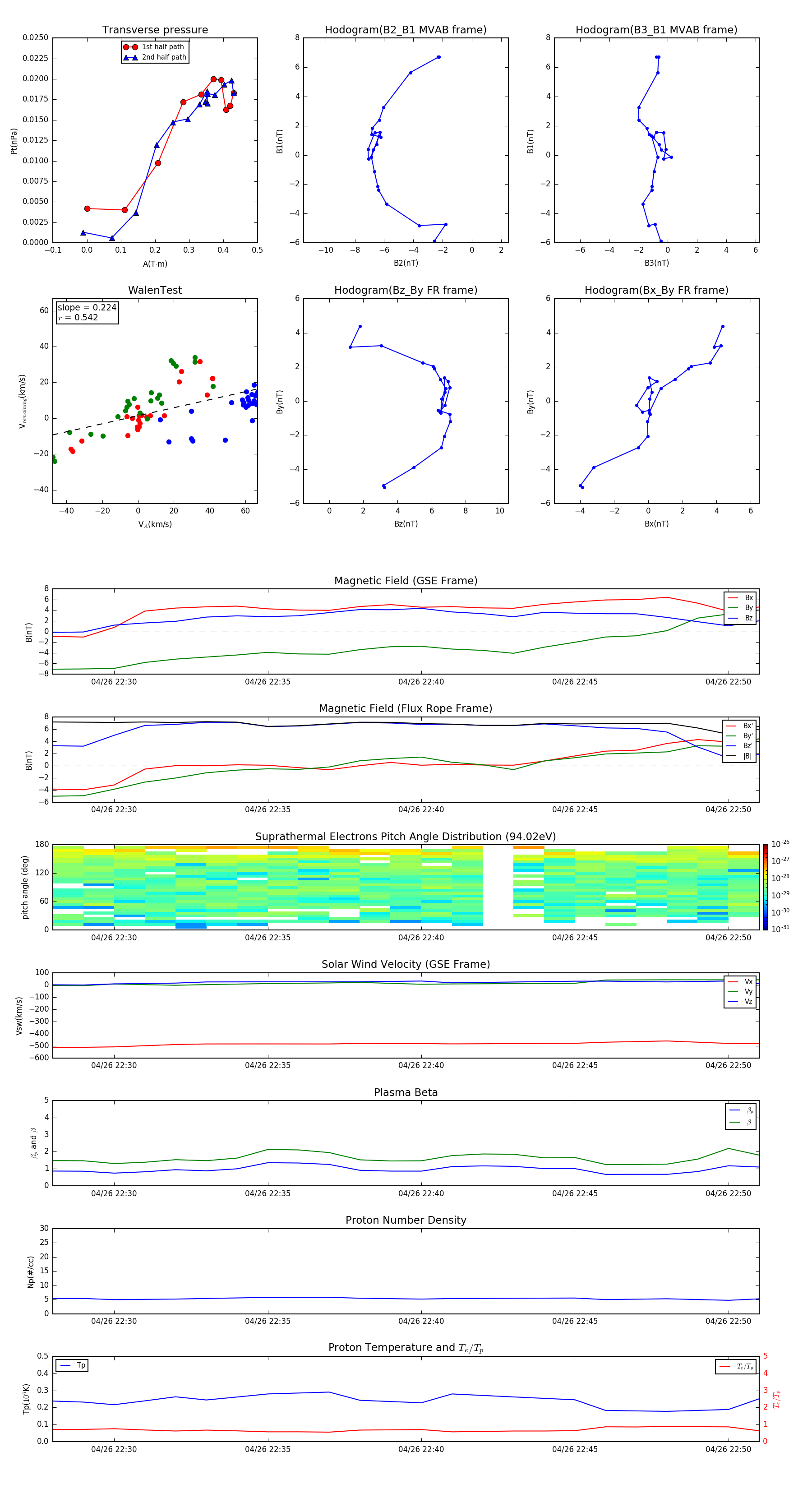Image resolution: width=812 pixels, height=1489 pixels.
Task: Click the 'WalenTest' plot title
Action: click(x=155, y=290)
